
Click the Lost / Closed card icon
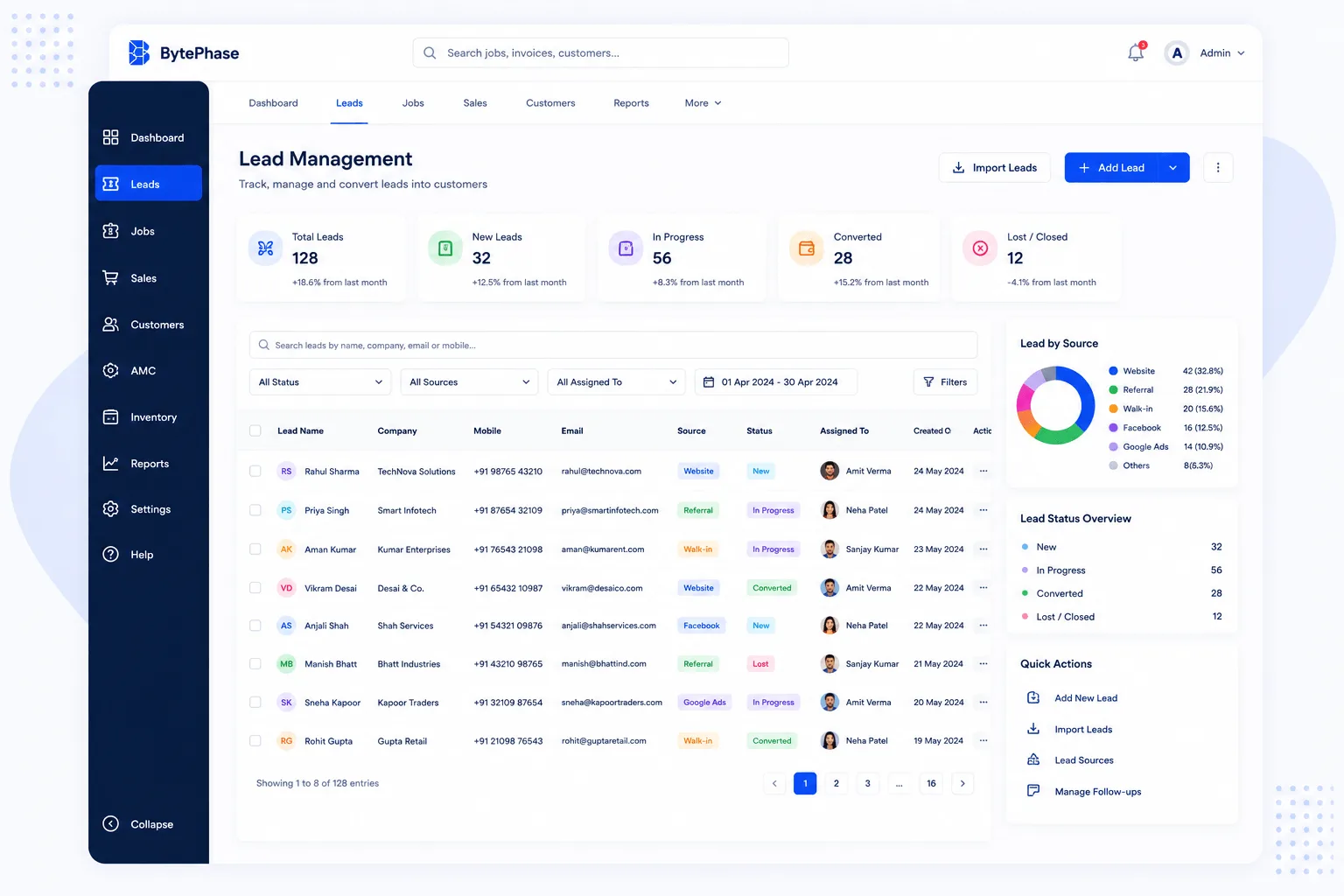tap(980, 248)
